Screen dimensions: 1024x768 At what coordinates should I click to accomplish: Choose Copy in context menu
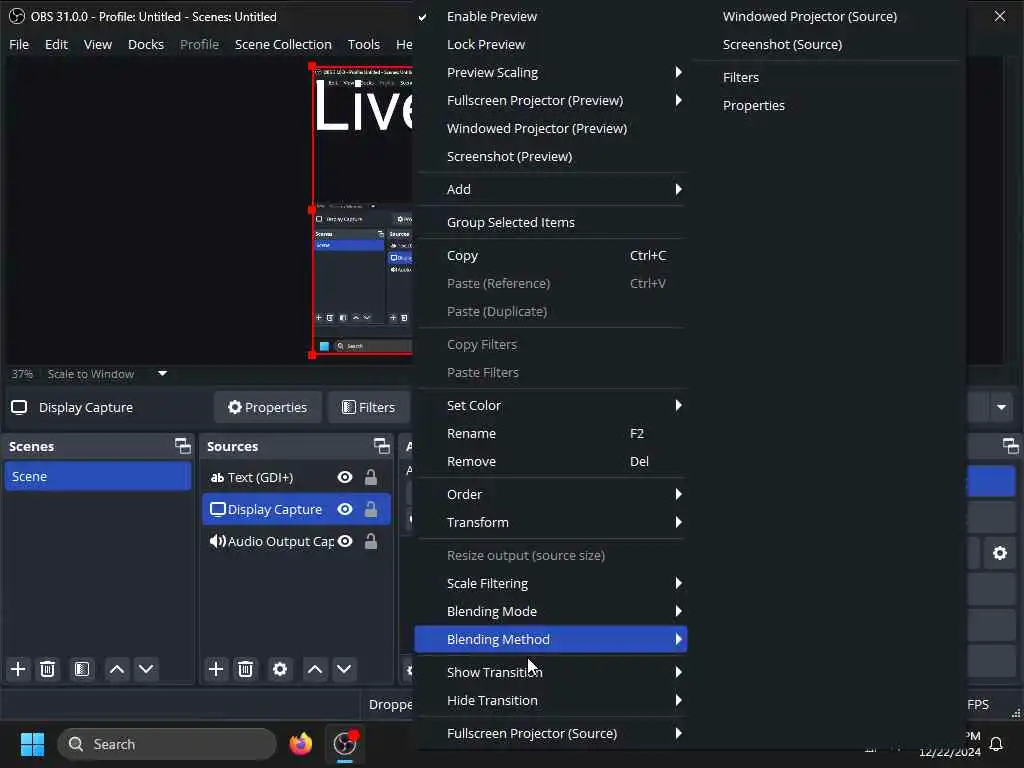click(x=551, y=255)
